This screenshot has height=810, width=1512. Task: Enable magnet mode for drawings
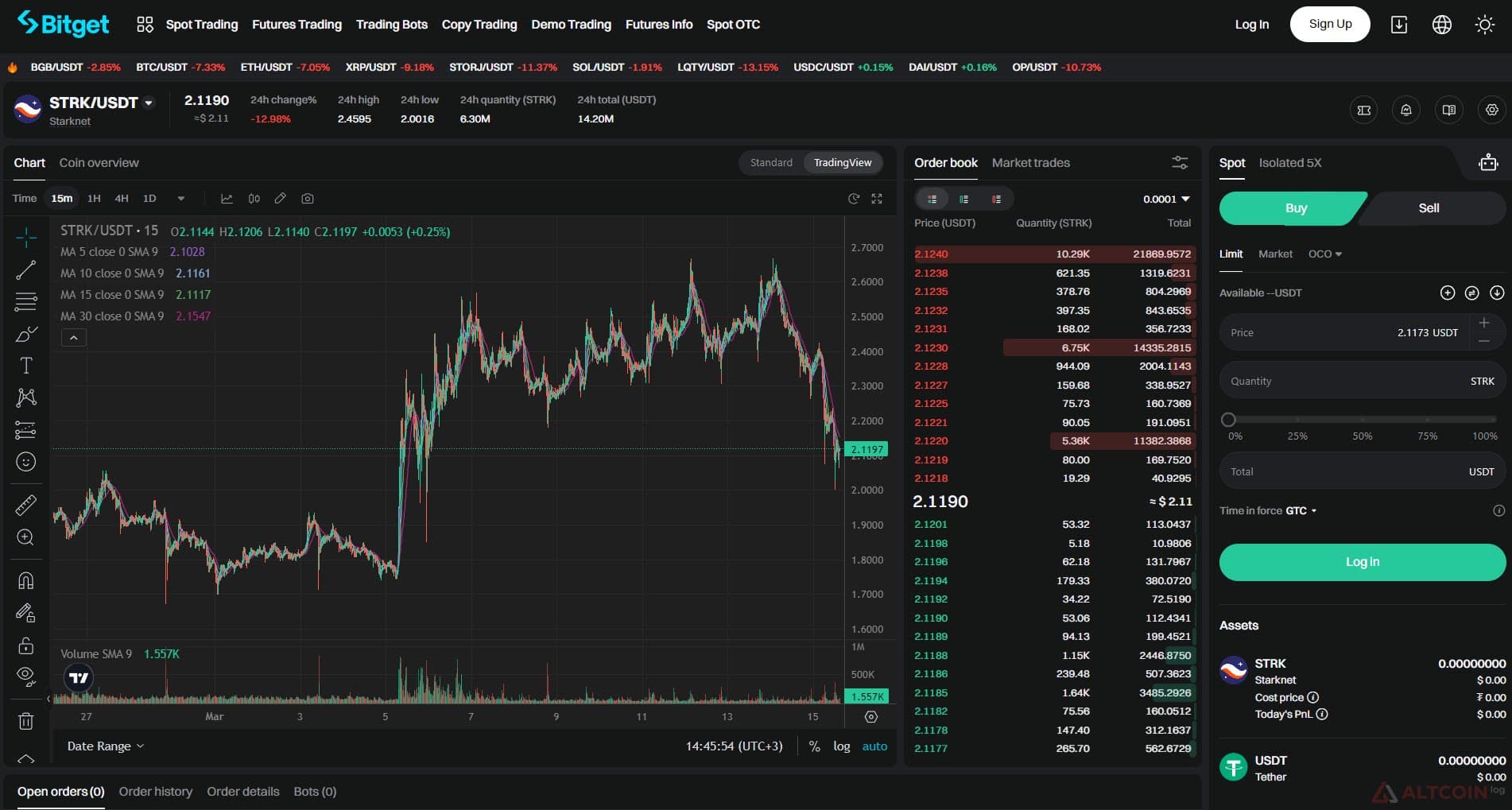click(25, 580)
